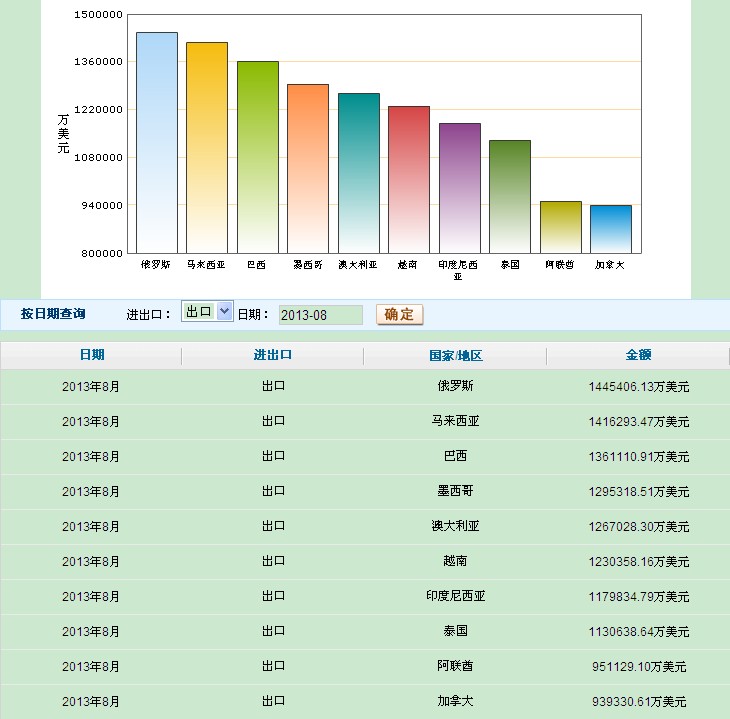The width and height of the screenshot is (730, 719).
Task: Click the 进出口 table column header
Action: click(x=273, y=355)
